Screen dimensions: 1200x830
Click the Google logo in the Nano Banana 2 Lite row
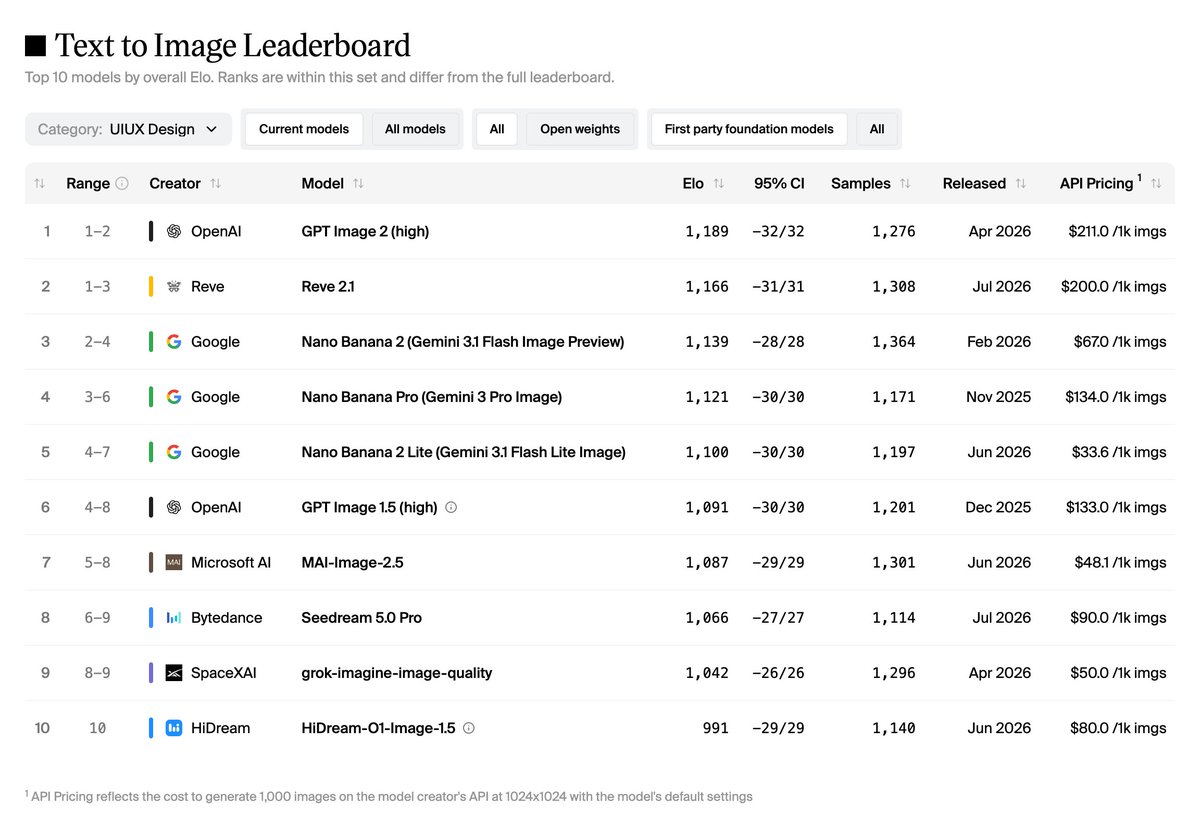(174, 452)
